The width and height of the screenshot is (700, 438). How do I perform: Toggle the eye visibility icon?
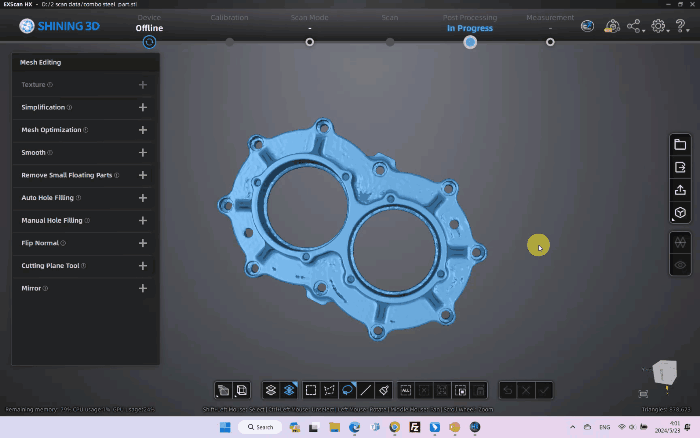coord(680,265)
